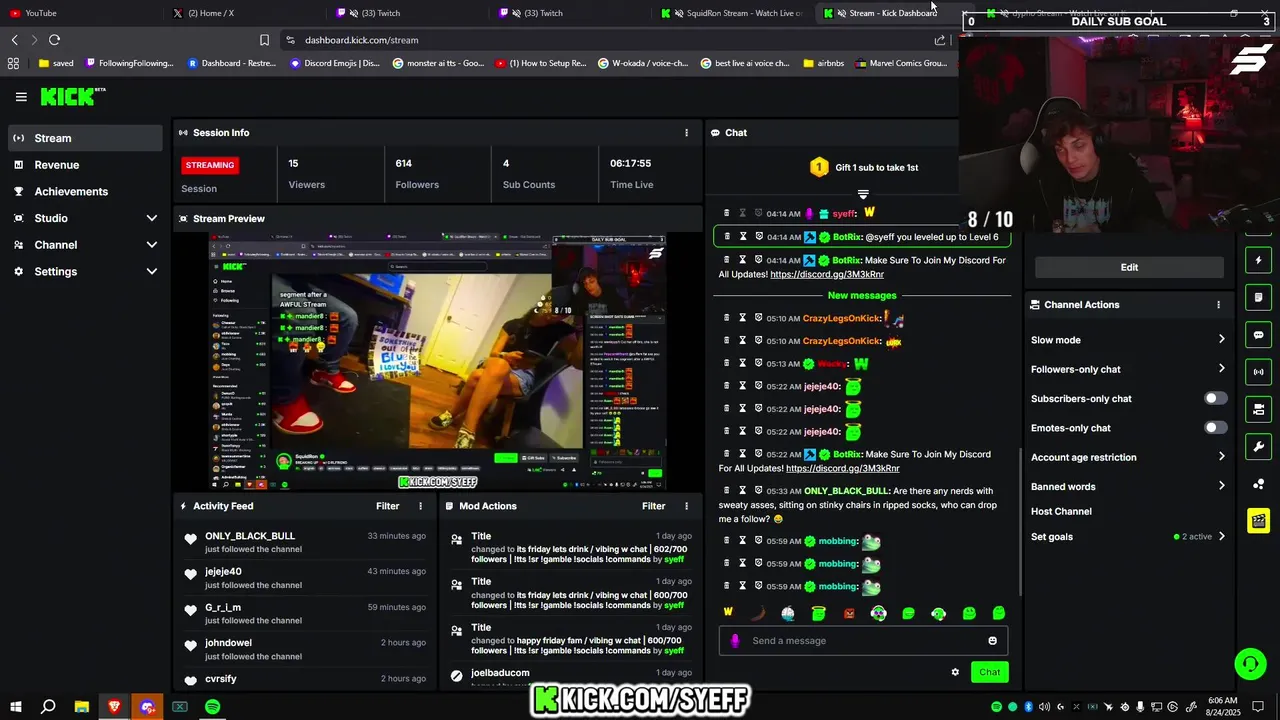The image size is (1280, 720).
Task: Delete the ONLY_BLACK_BULL chat message
Action: tap(727, 491)
